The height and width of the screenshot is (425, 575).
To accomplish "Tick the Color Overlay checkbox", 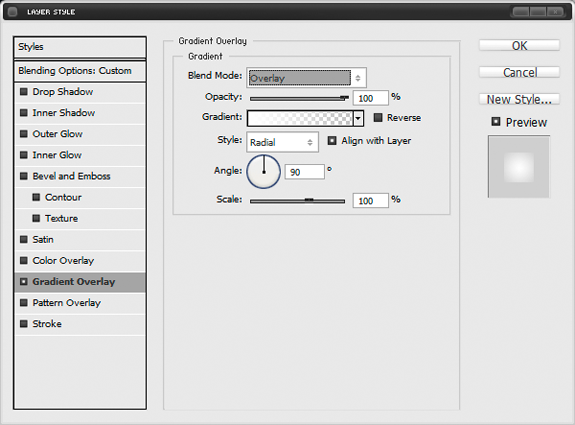I will 24,261.
